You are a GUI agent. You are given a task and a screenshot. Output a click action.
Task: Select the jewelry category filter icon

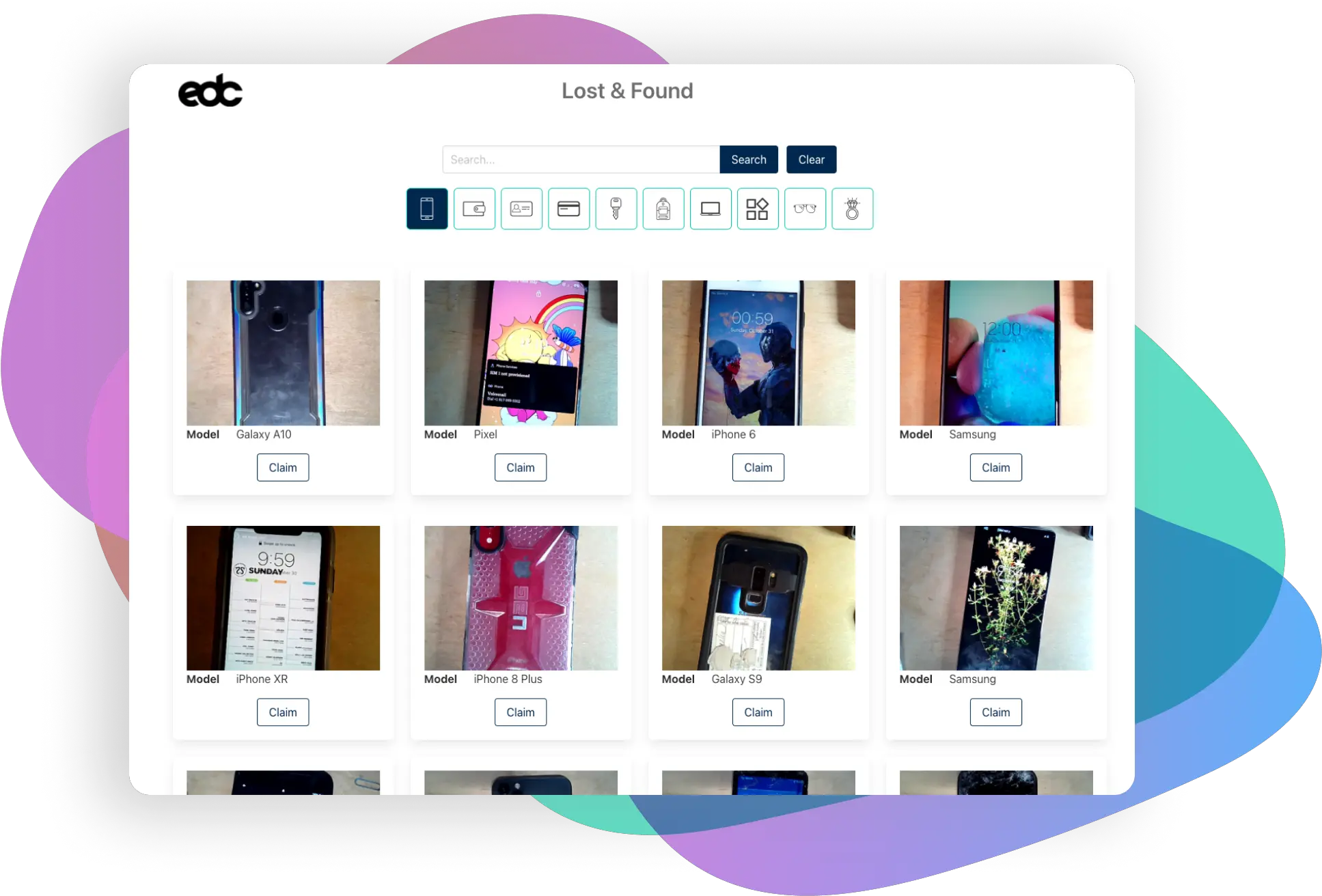[x=851, y=208]
